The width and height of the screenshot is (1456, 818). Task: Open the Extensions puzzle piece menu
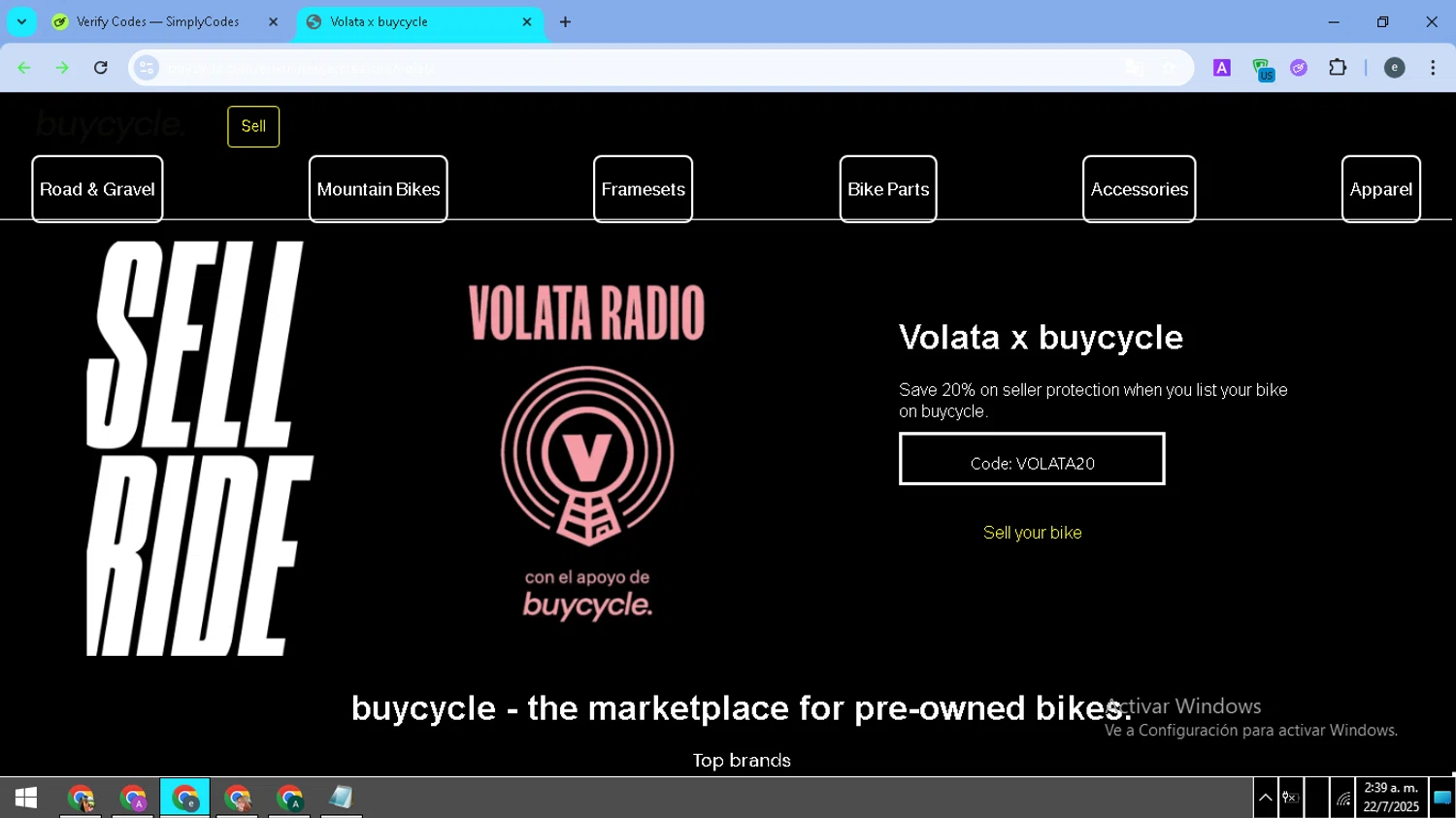(x=1338, y=68)
